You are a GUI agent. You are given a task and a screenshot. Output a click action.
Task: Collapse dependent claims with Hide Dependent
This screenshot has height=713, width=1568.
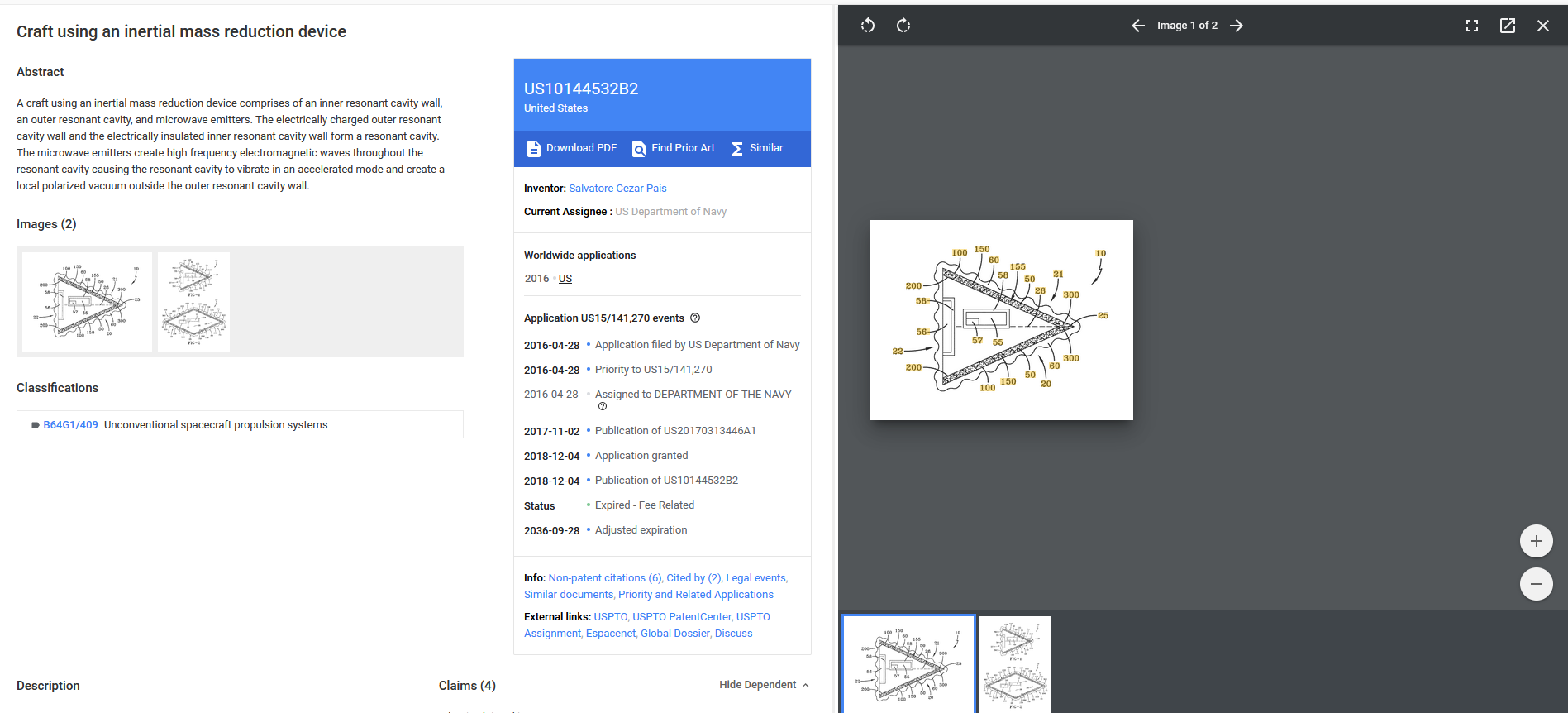pyautogui.click(x=764, y=685)
